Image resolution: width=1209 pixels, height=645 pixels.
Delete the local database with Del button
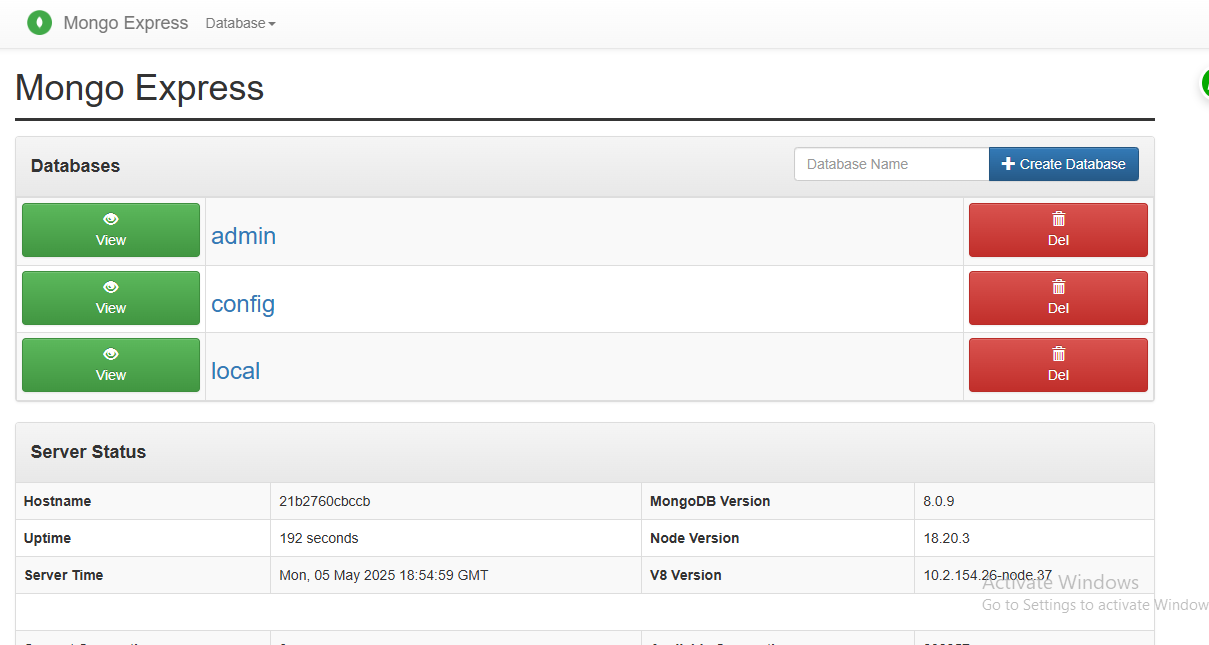pos(1058,365)
